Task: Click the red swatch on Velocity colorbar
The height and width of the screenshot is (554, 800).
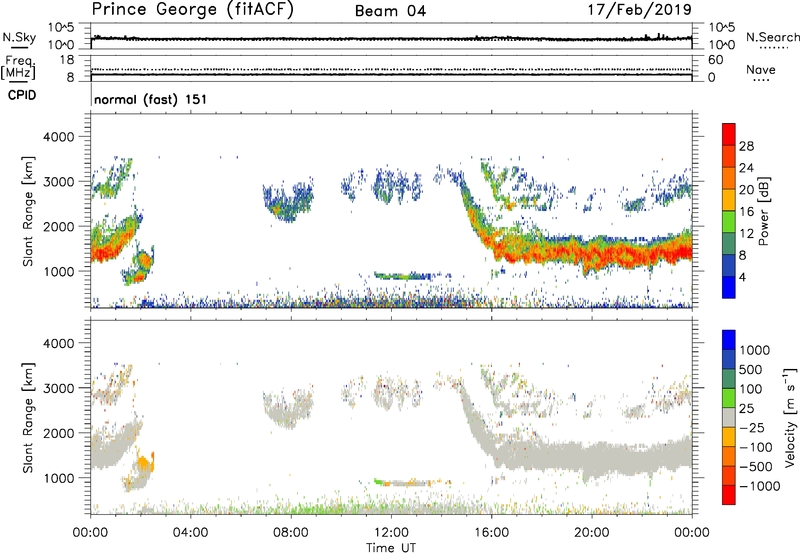Action: [x=729, y=495]
